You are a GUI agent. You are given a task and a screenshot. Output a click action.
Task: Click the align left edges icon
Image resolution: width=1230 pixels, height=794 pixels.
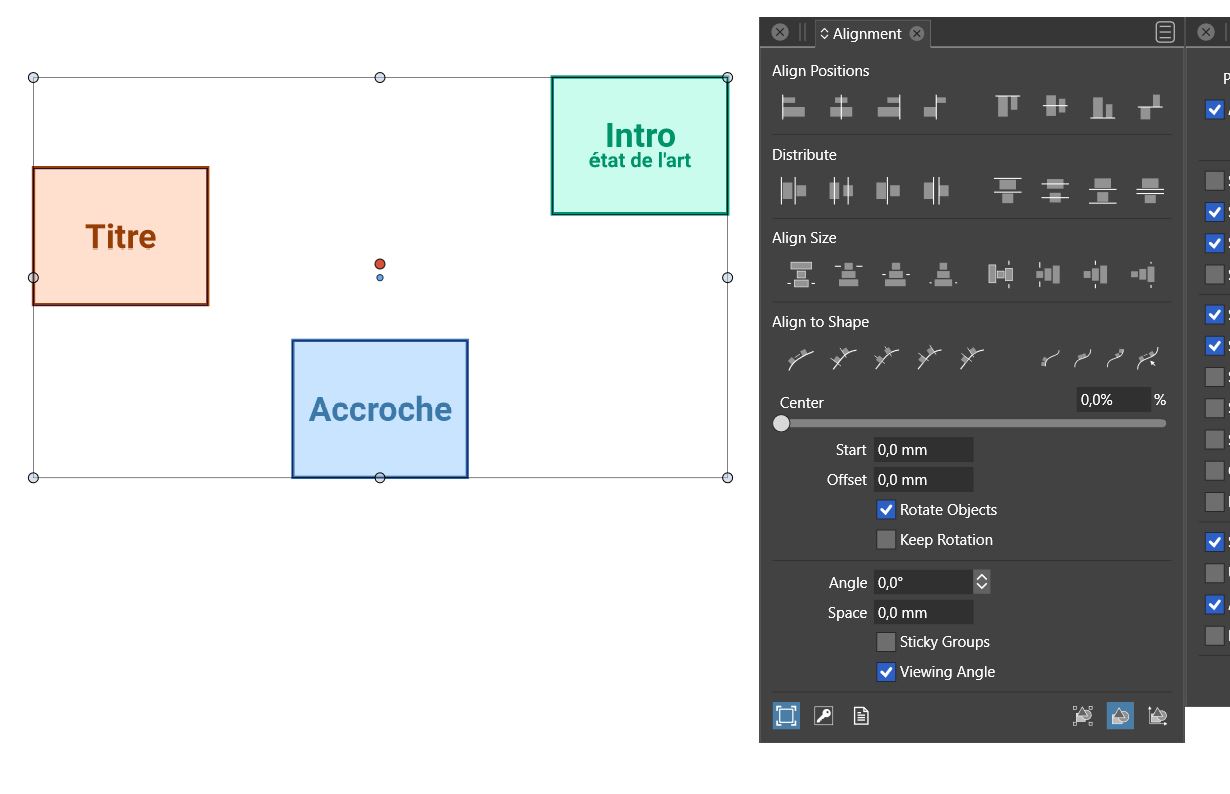(x=793, y=106)
